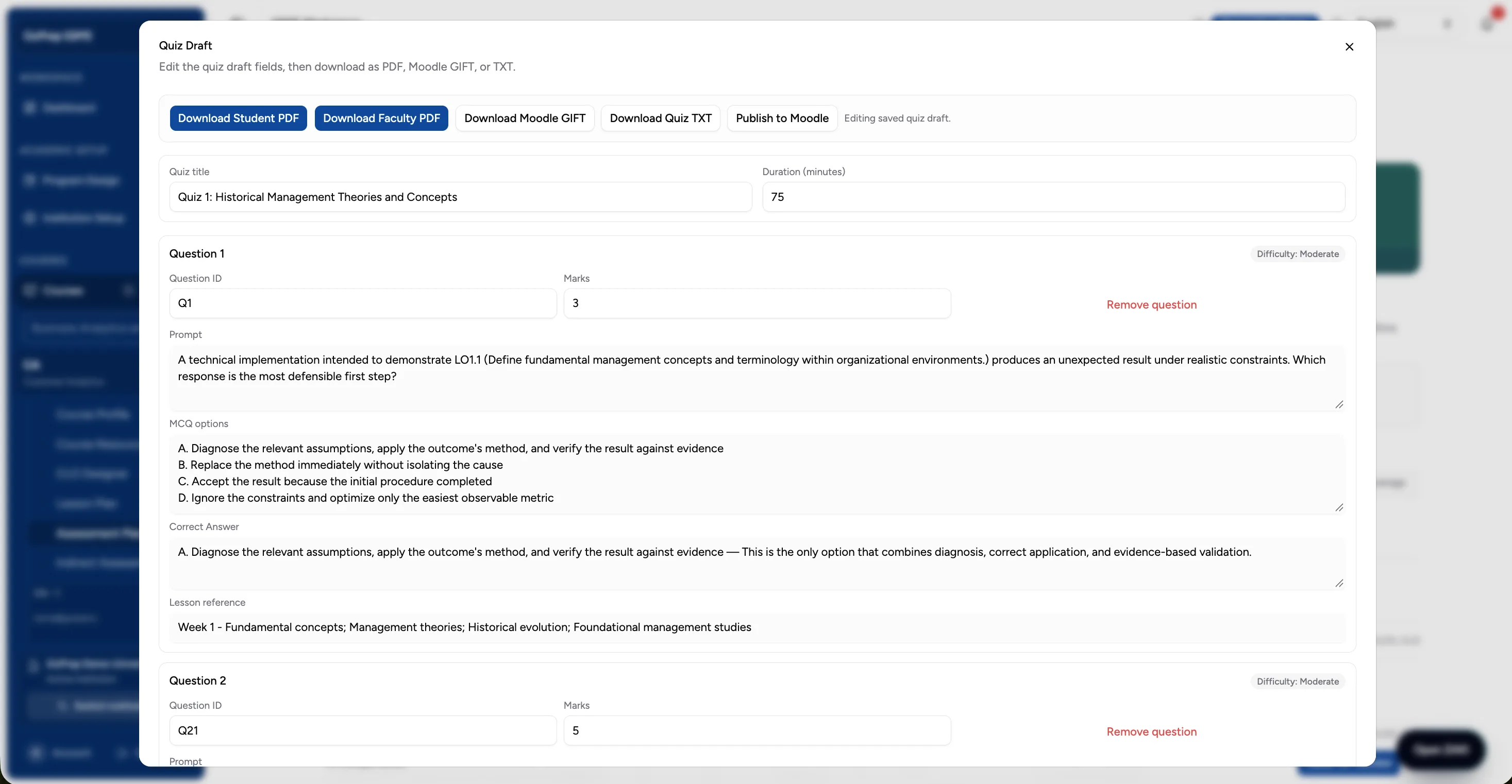Click Question 2 Difficulty: Moderate badge
This screenshot has width=1512, height=784.
1297,681
